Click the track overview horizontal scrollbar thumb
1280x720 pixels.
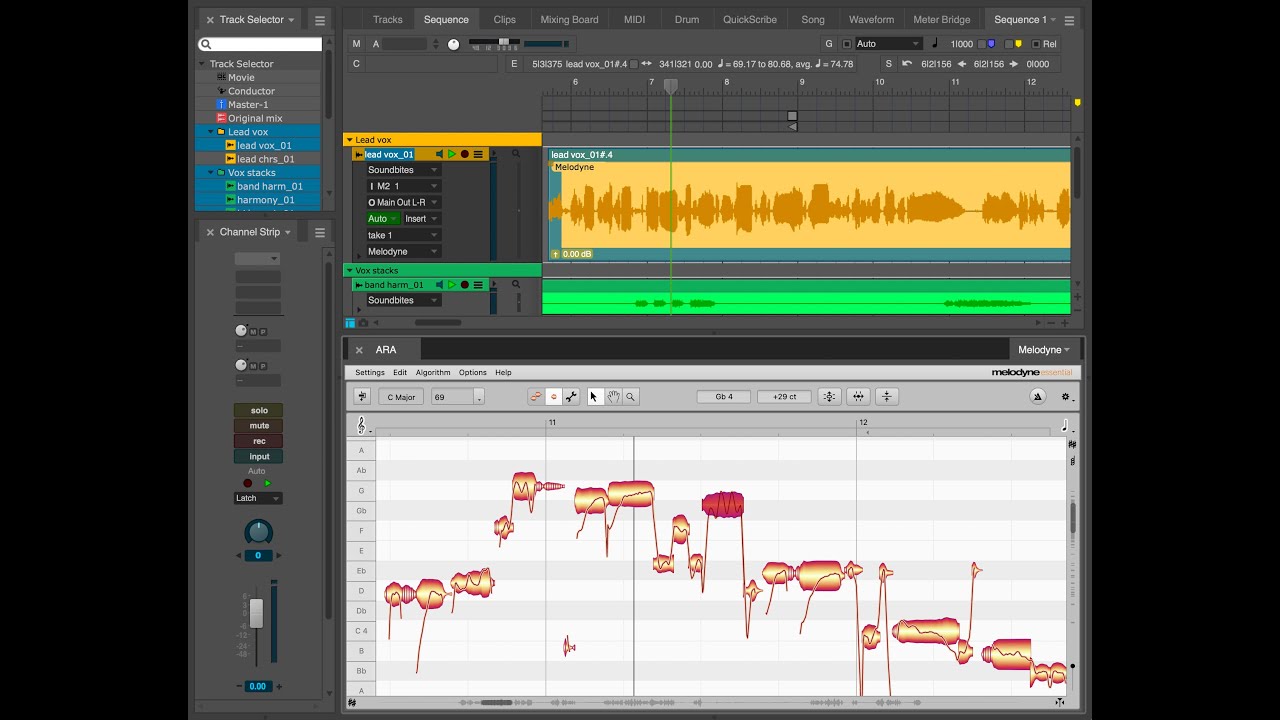438,323
